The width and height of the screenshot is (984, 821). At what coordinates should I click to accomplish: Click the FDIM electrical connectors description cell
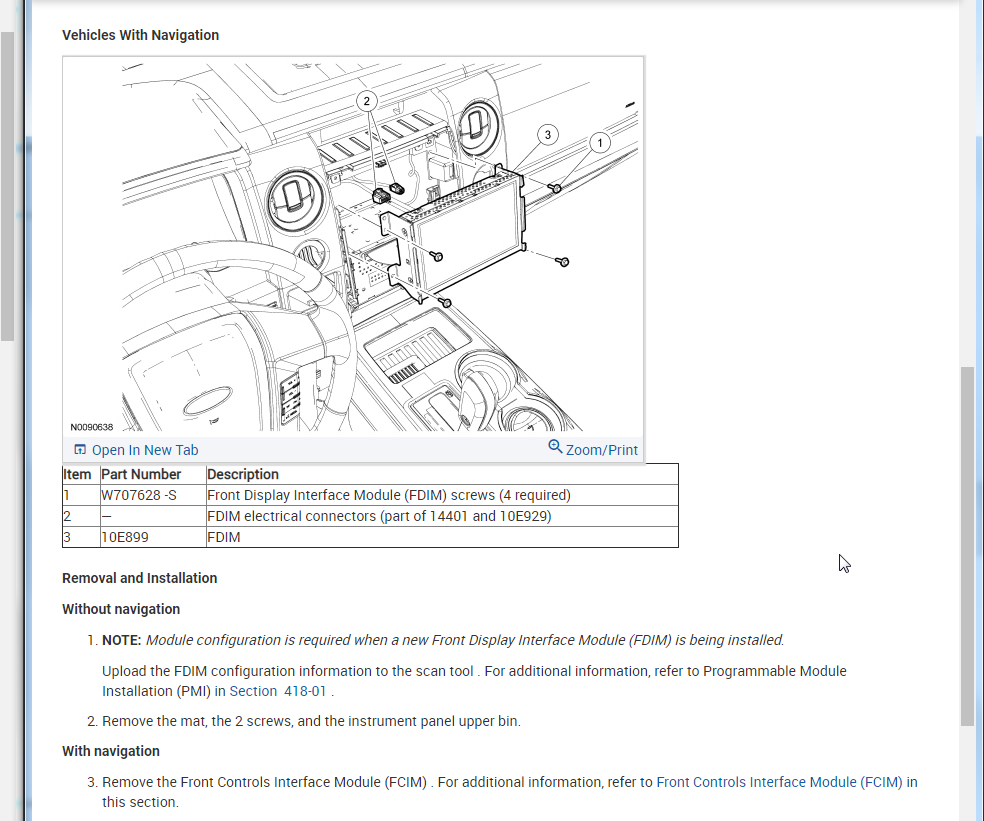[379, 516]
